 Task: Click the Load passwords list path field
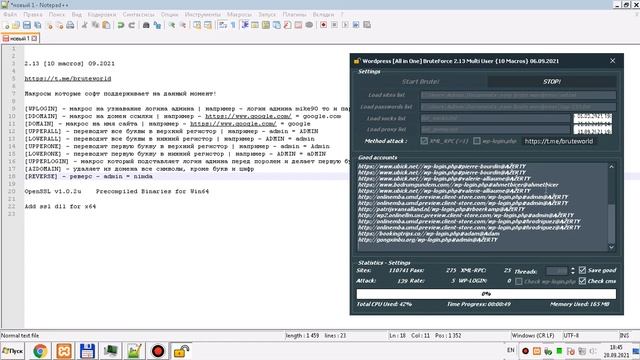click(518, 107)
